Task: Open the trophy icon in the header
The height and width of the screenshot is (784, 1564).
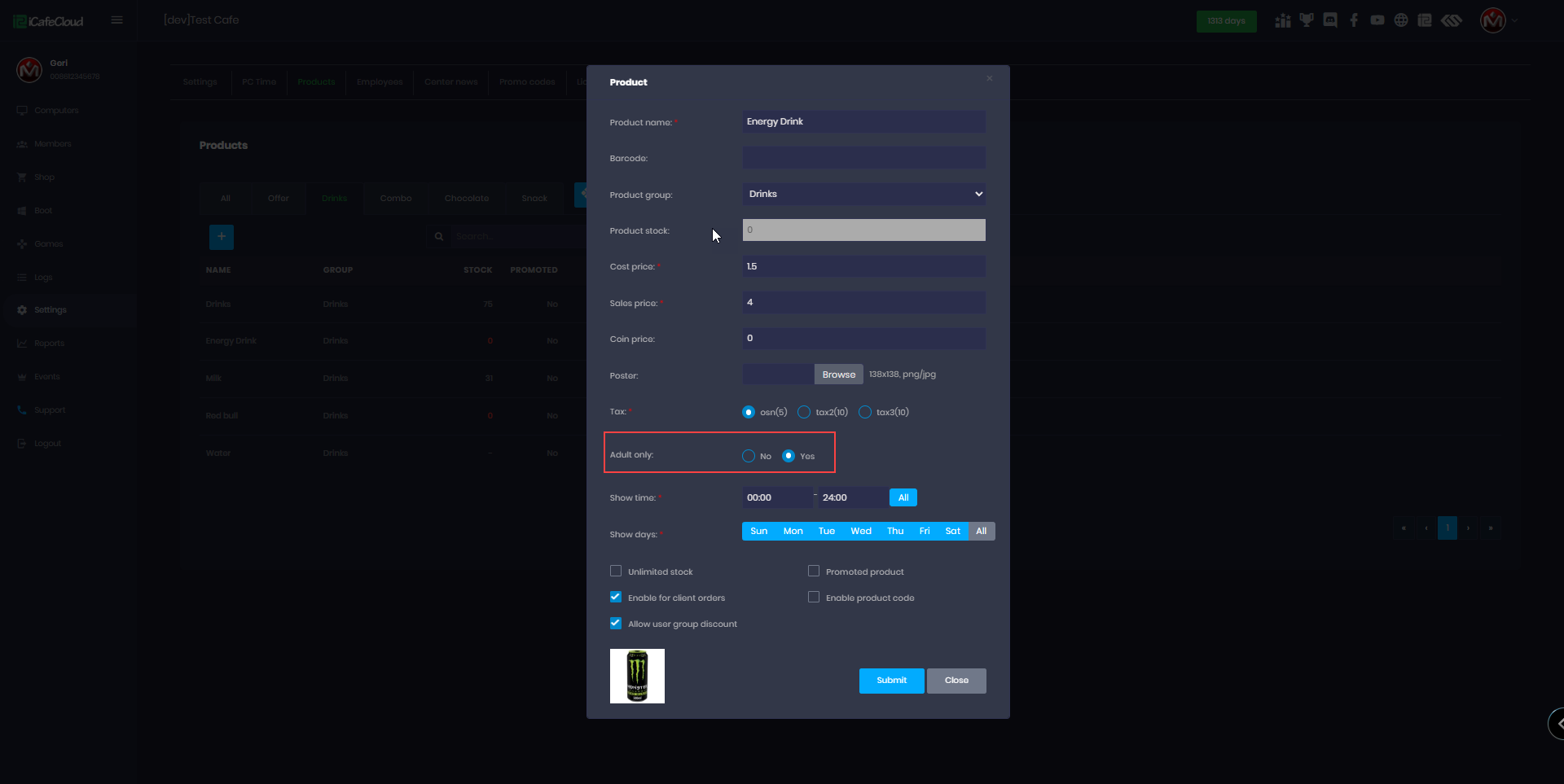Action: pyautogui.click(x=1307, y=20)
